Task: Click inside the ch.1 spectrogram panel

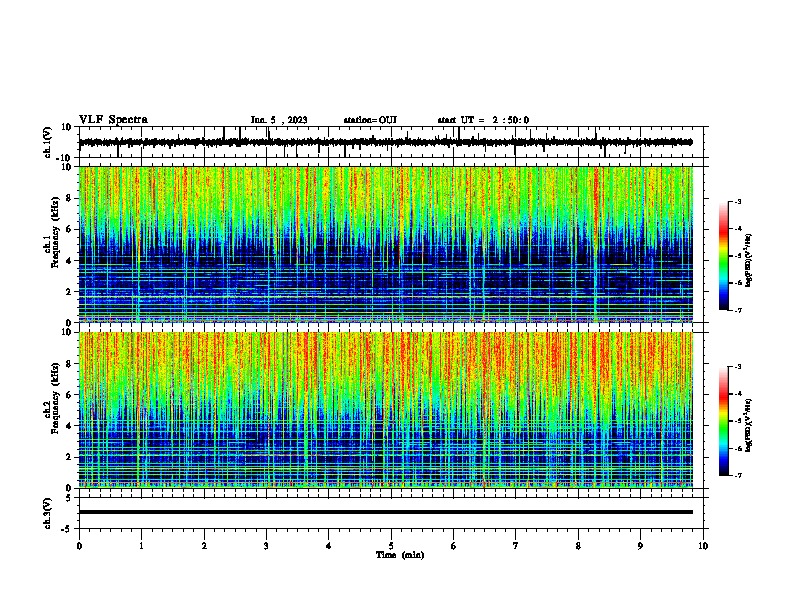Action: (x=385, y=244)
